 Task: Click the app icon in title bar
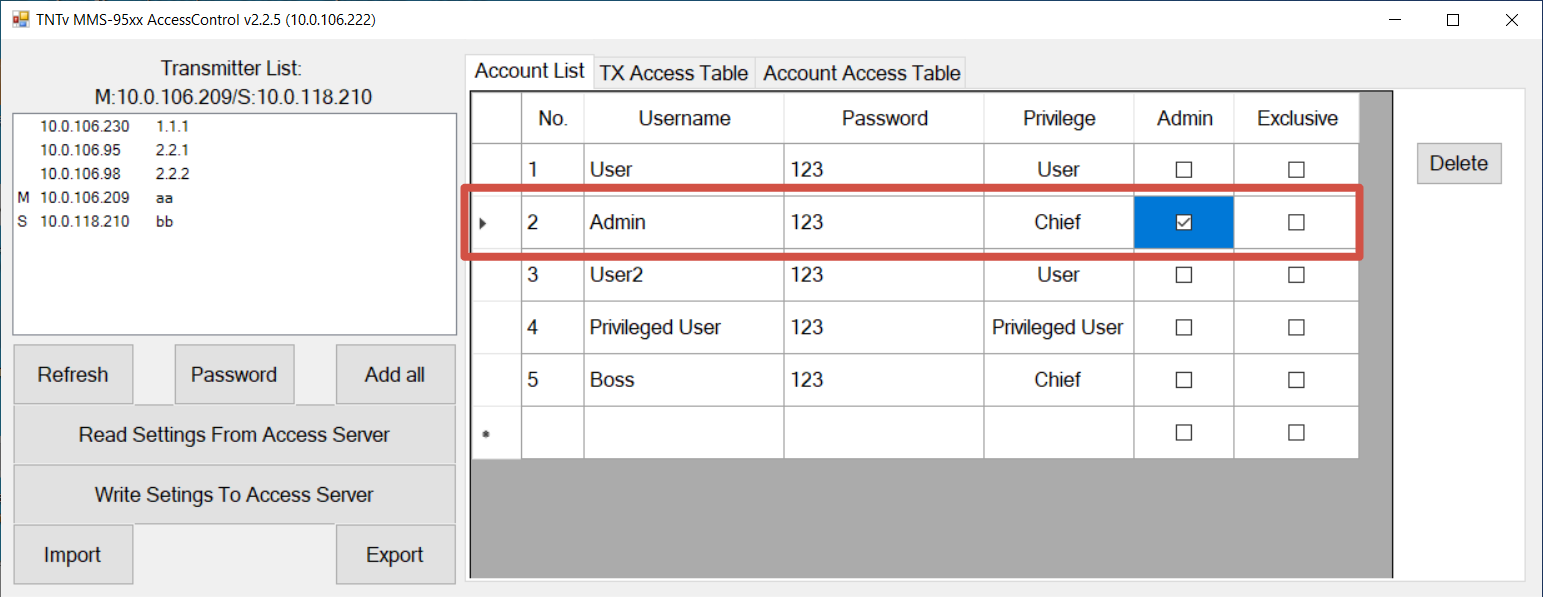pyautogui.click(x=20, y=19)
